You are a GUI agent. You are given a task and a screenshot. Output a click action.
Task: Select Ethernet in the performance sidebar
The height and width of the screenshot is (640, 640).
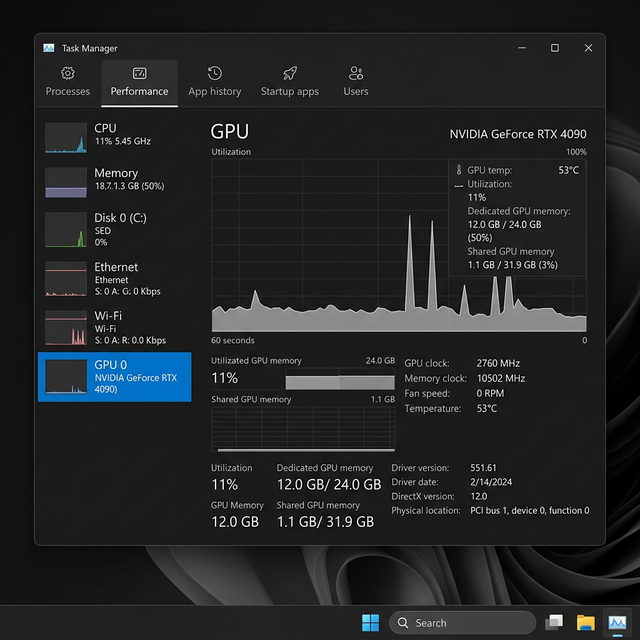point(114,278)
